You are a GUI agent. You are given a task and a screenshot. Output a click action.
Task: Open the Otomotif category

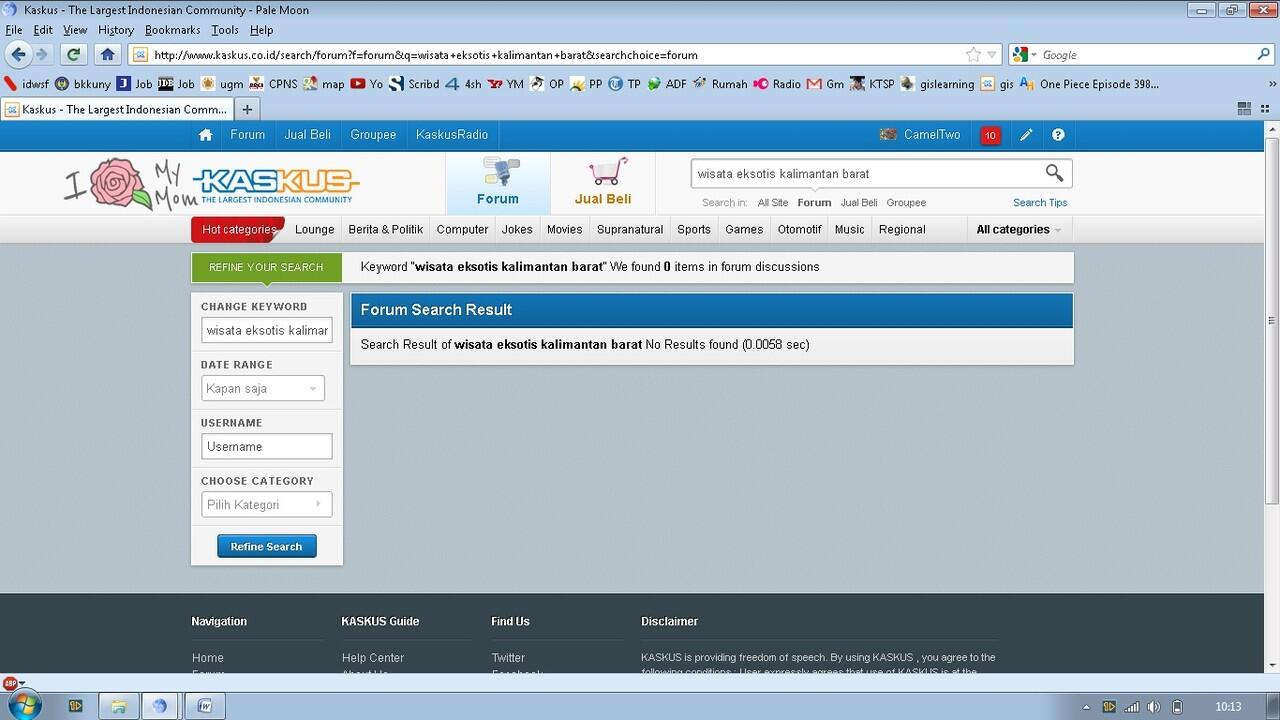(x=799, y=229)
